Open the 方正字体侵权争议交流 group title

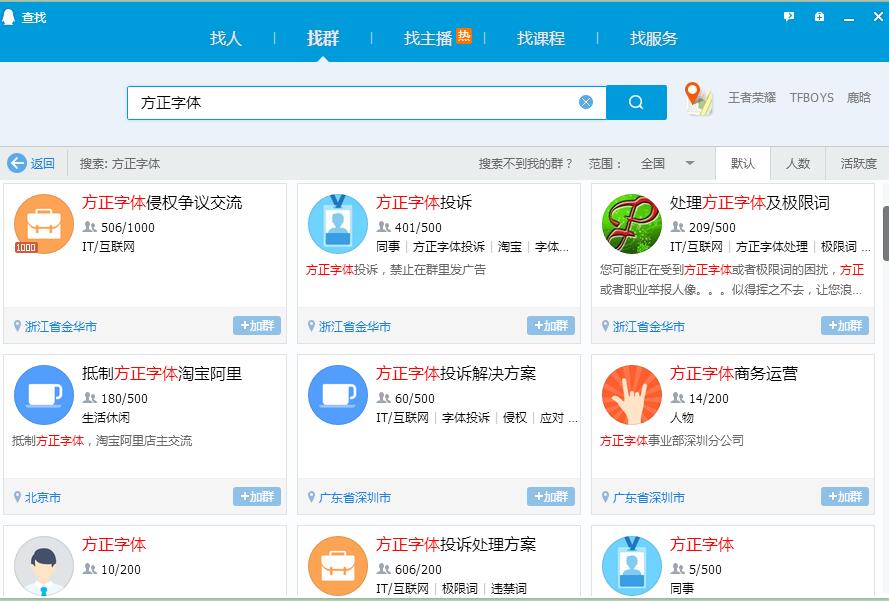click(162, 202)
